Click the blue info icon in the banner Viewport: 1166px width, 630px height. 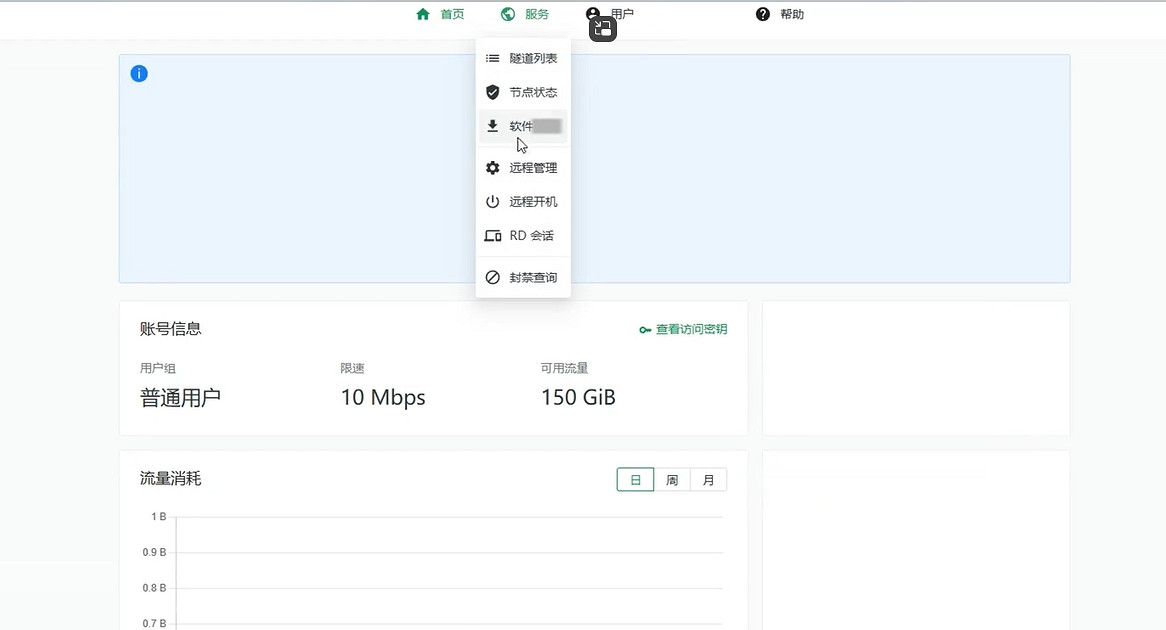(x=139, y=73)
